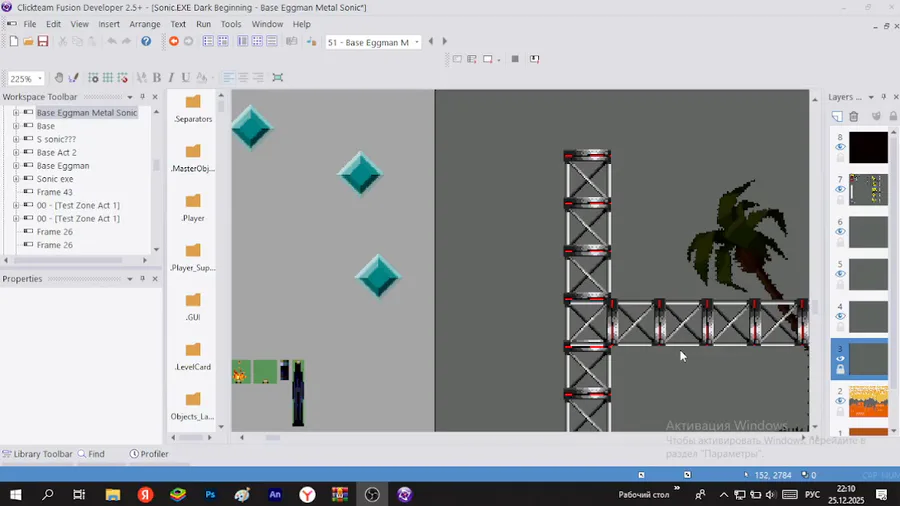Stop the running application
The height and width of the screenshot is (506, 900).
515,59
